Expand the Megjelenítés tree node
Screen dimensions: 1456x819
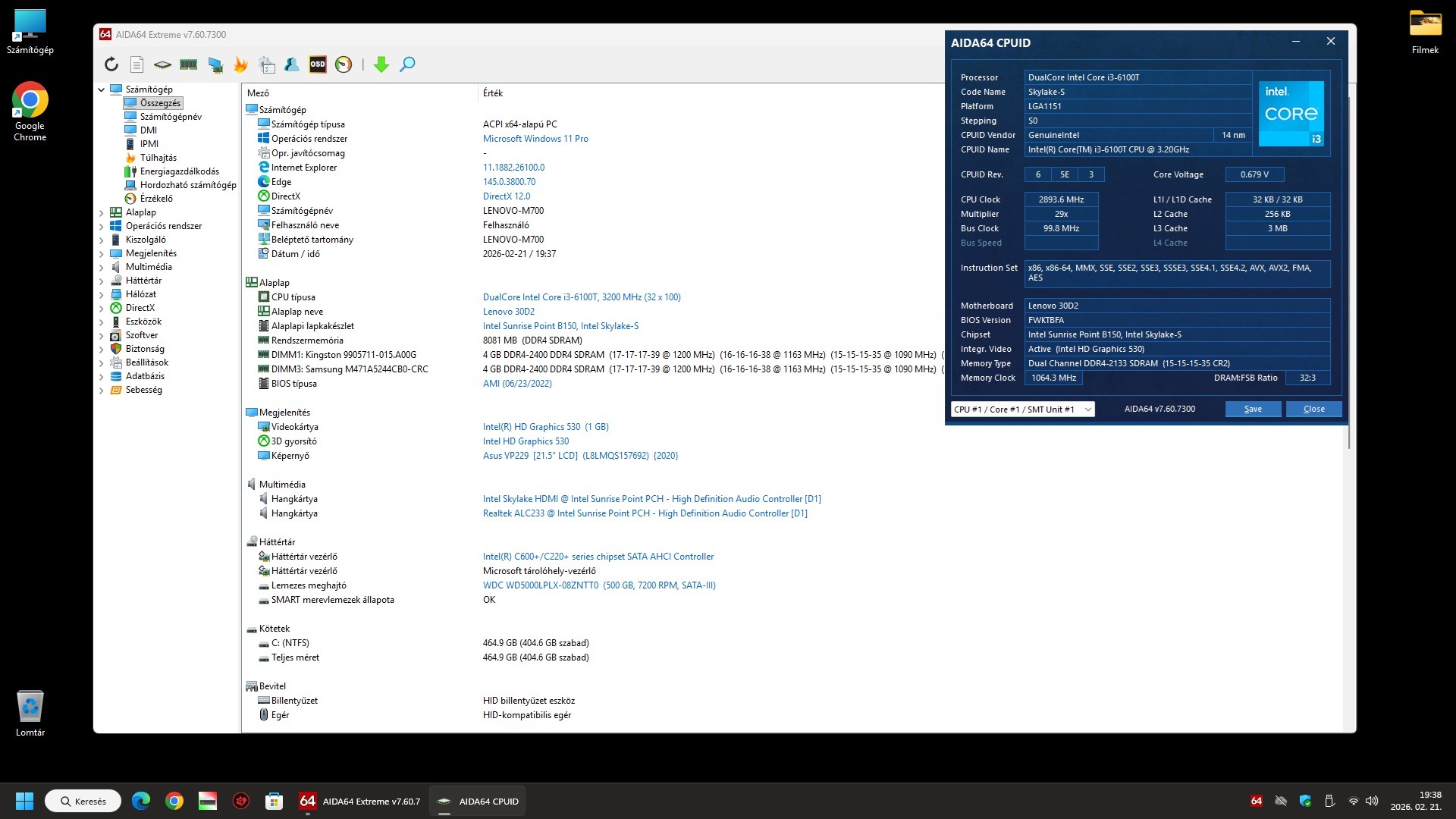pos(101,254)
